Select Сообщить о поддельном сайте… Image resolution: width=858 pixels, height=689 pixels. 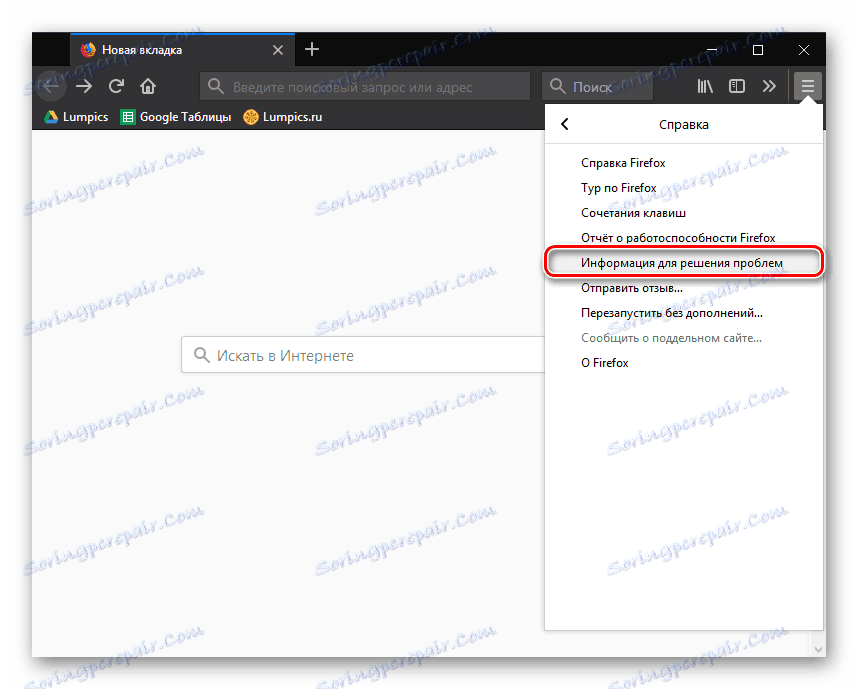(684, 338)
